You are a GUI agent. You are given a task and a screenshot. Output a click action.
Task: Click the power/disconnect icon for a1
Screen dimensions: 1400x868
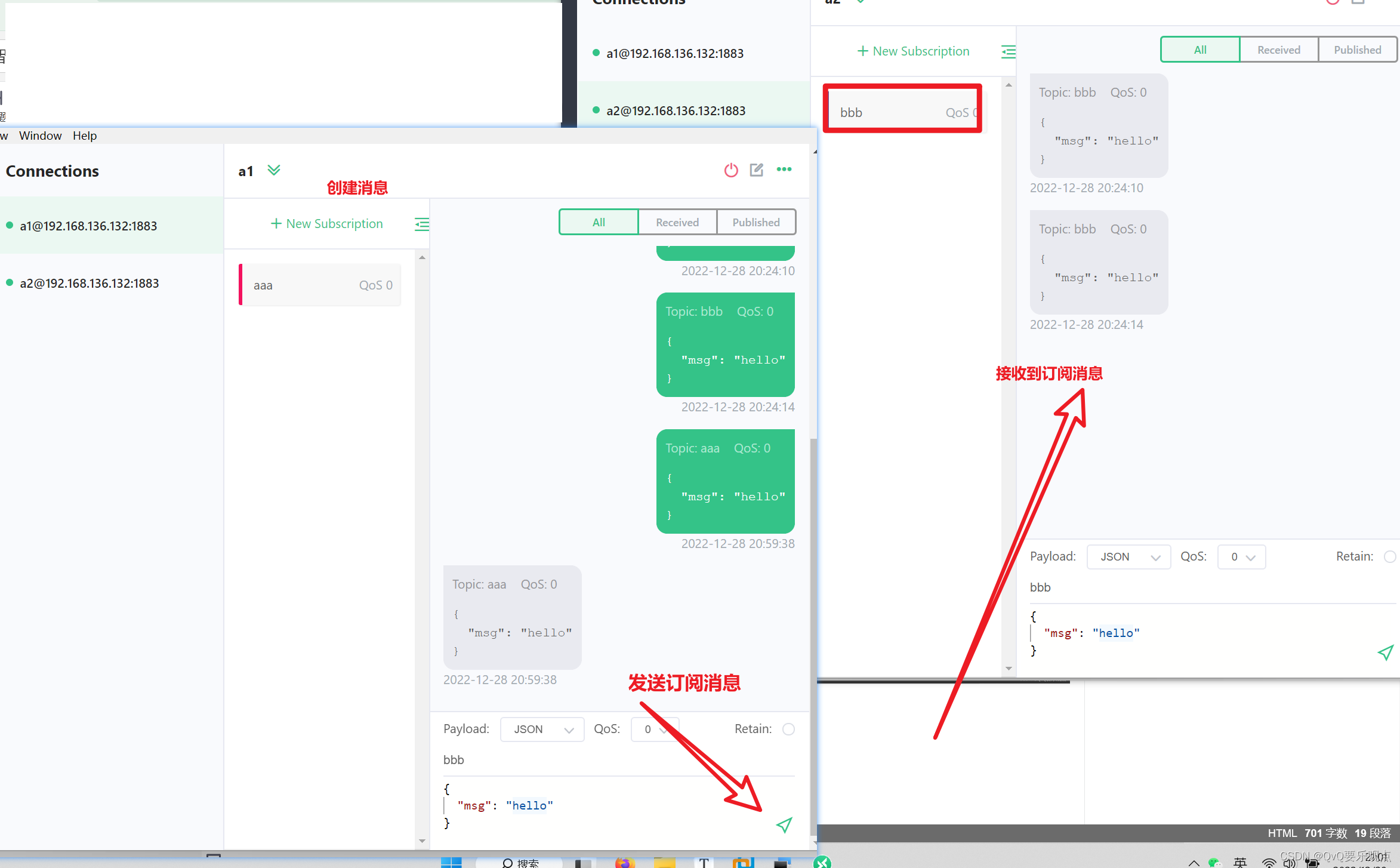pos(731,169)
